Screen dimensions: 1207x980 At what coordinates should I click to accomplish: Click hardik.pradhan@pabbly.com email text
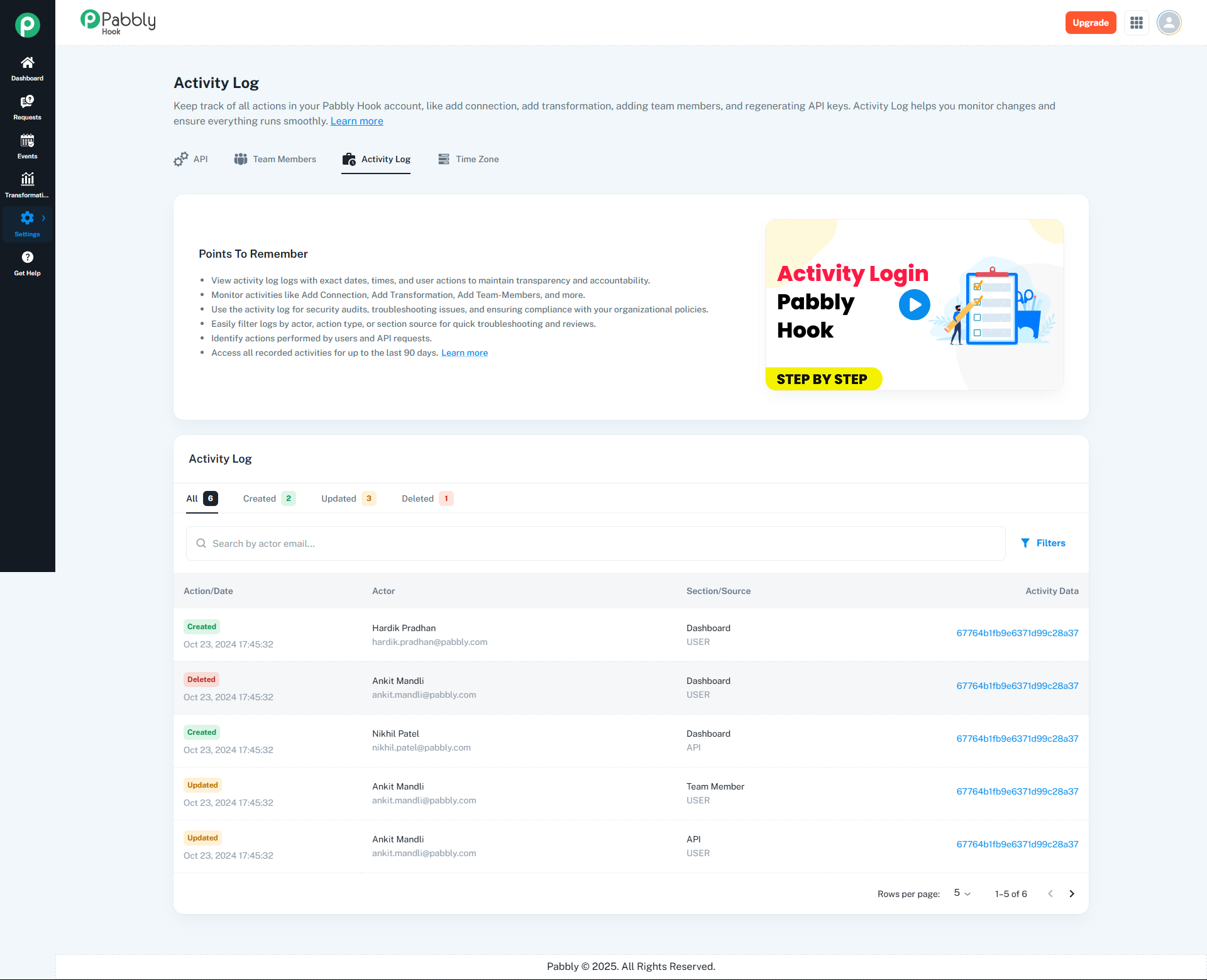click(430, 642)
